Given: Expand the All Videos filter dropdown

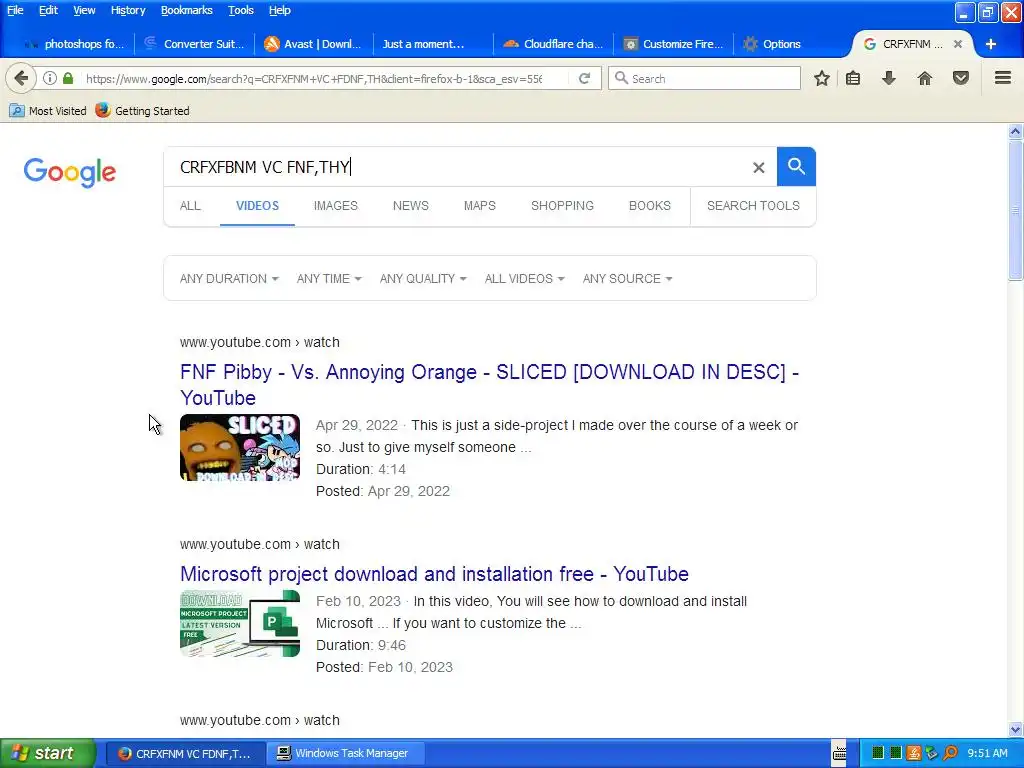Looking at the screenshot, I should click(x=524, y=279).
